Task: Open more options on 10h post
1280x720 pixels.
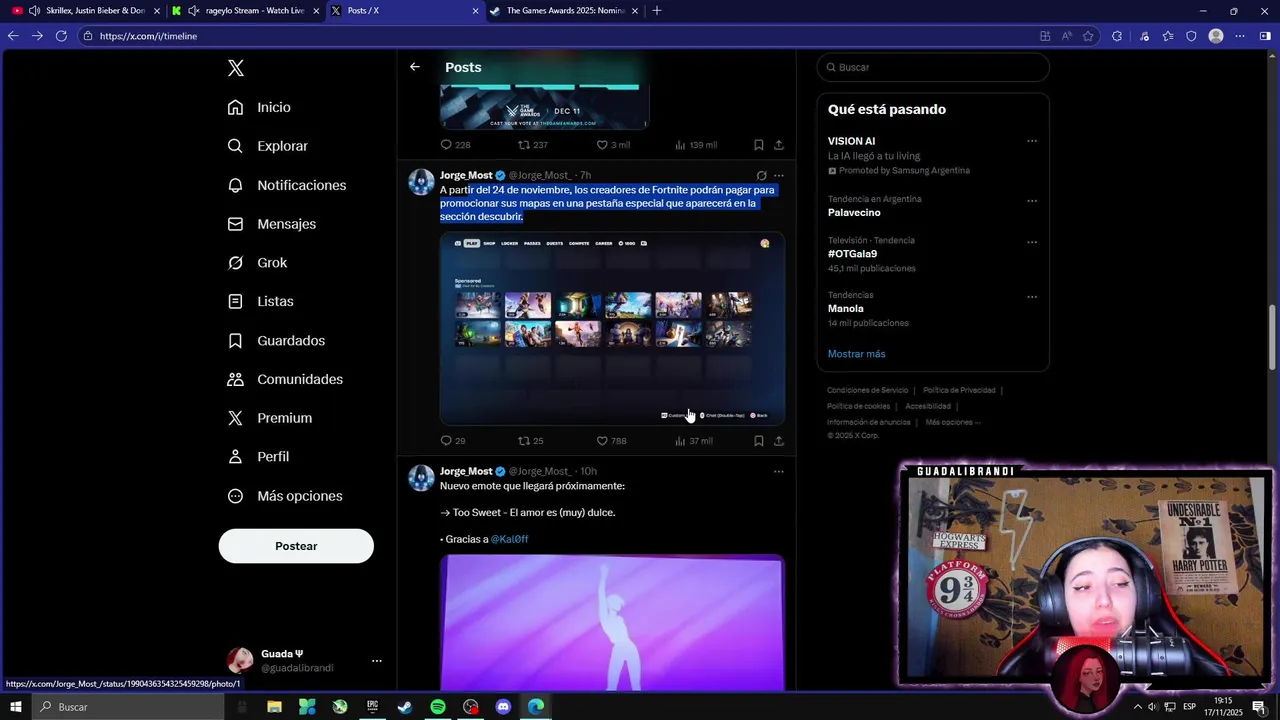Action: point(779,472)
